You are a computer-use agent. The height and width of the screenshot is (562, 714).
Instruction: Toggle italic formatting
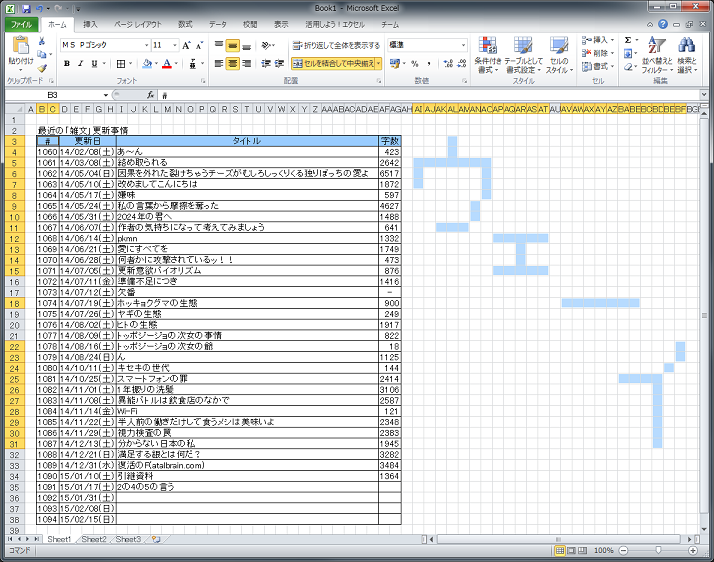[80, 63]
